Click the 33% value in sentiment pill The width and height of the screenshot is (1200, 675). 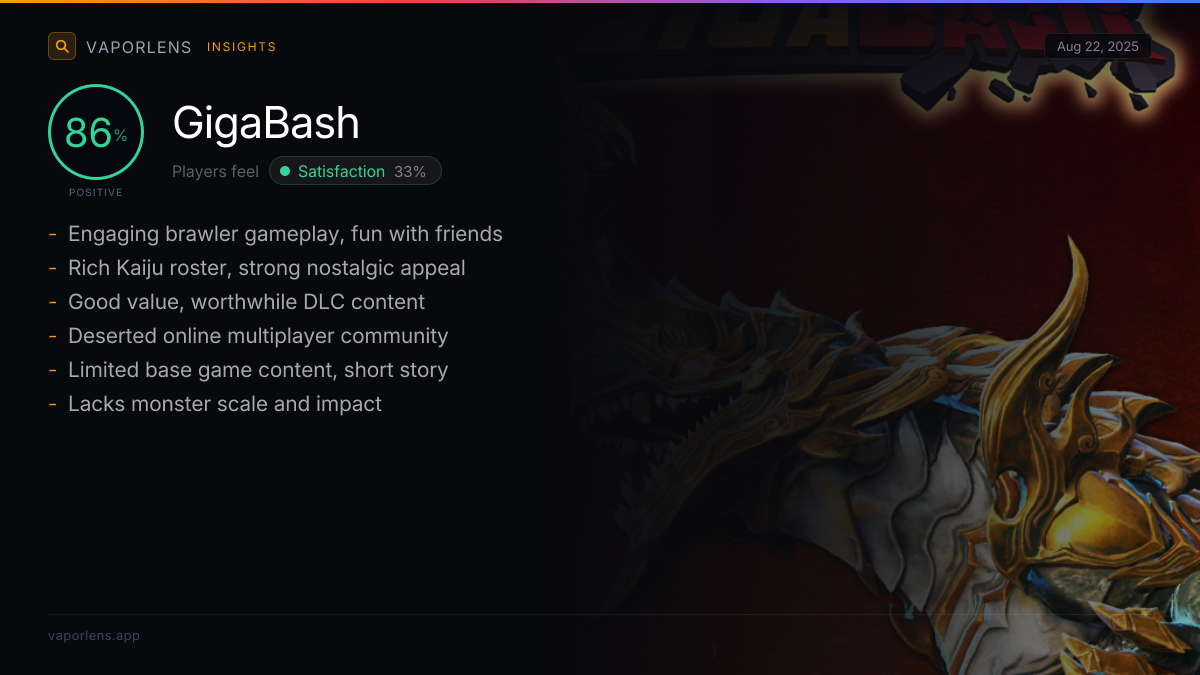click(410, 171)
